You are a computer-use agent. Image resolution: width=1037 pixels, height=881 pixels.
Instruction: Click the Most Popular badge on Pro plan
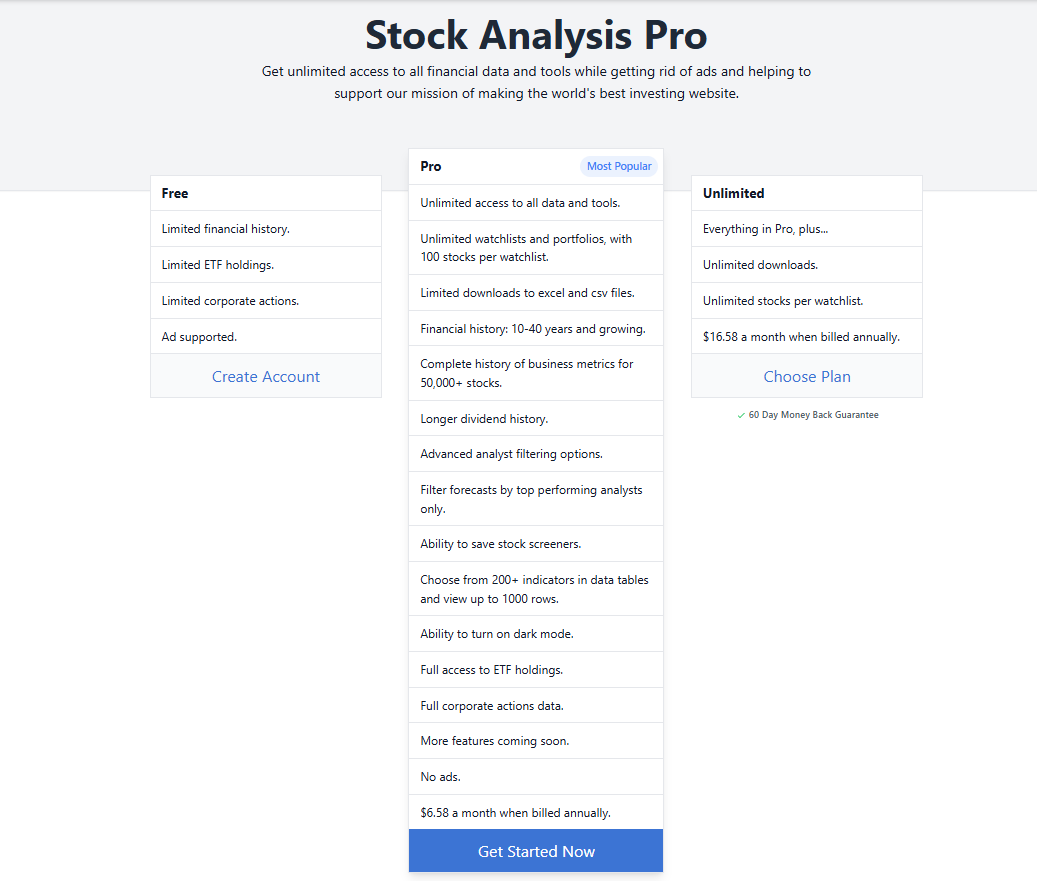[x=618, y=166]
